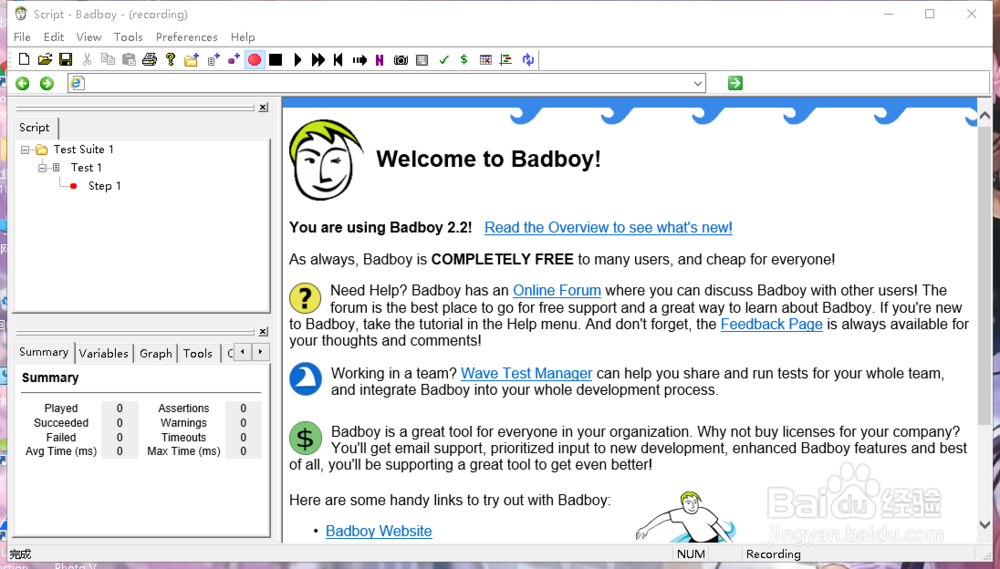Play all with the double arrow button
The image size is (1000, 569).
(x=318, y=60)
